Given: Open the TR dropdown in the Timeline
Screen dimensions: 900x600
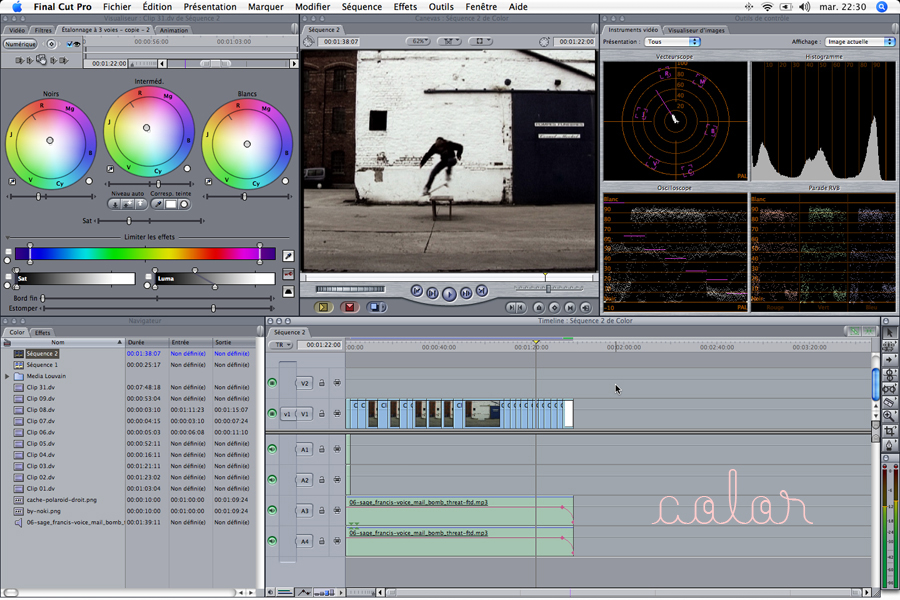Looking at the screenshot, I should click(281, 345).
